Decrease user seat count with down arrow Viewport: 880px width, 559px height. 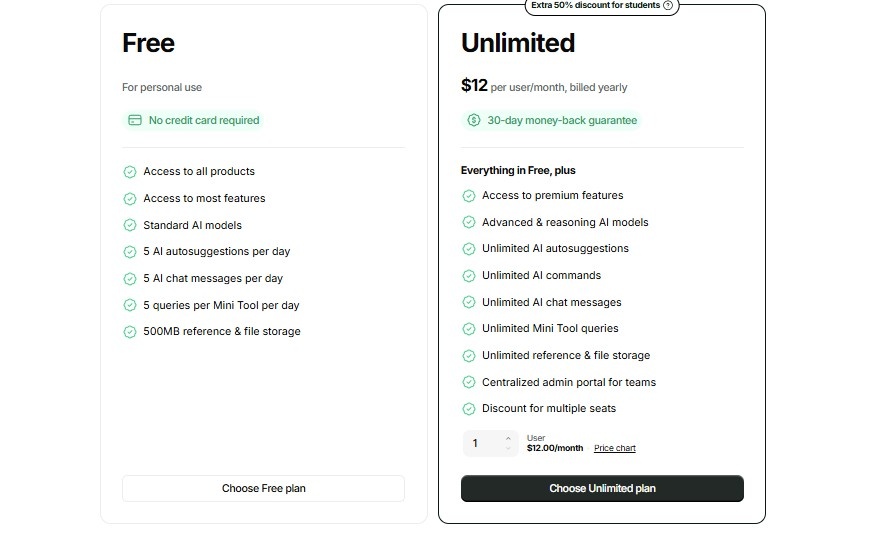508,449
